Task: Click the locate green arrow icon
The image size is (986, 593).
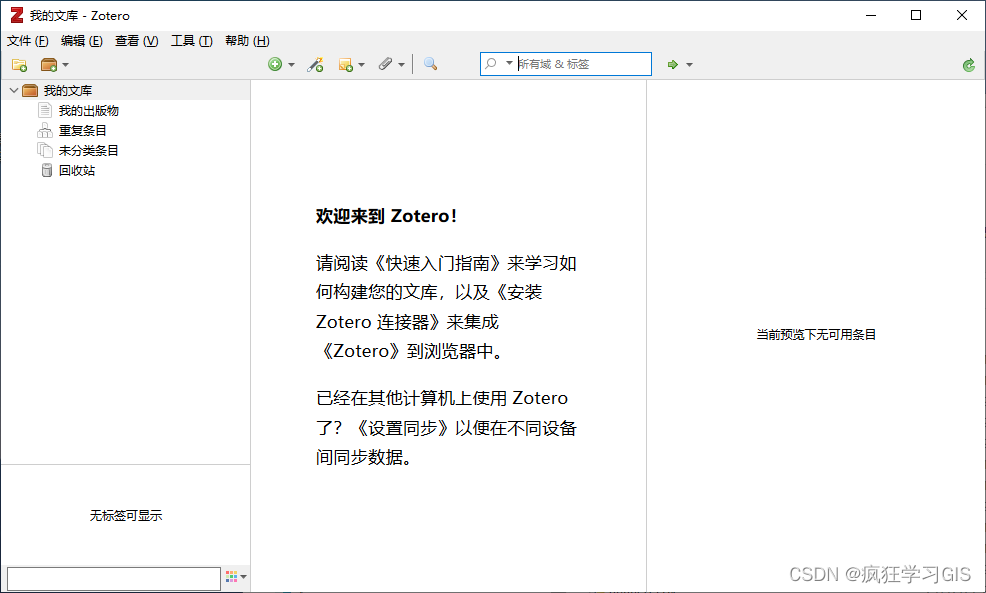Action: point(672,64)
